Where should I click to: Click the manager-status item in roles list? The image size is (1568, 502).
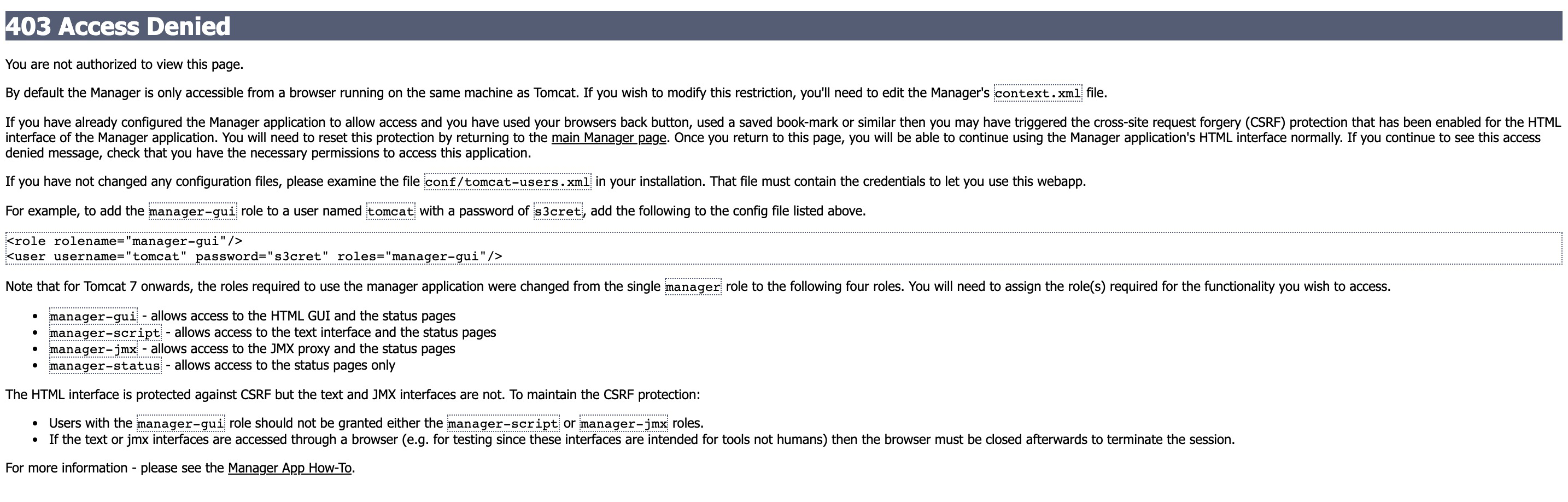[x=104, y=366]
